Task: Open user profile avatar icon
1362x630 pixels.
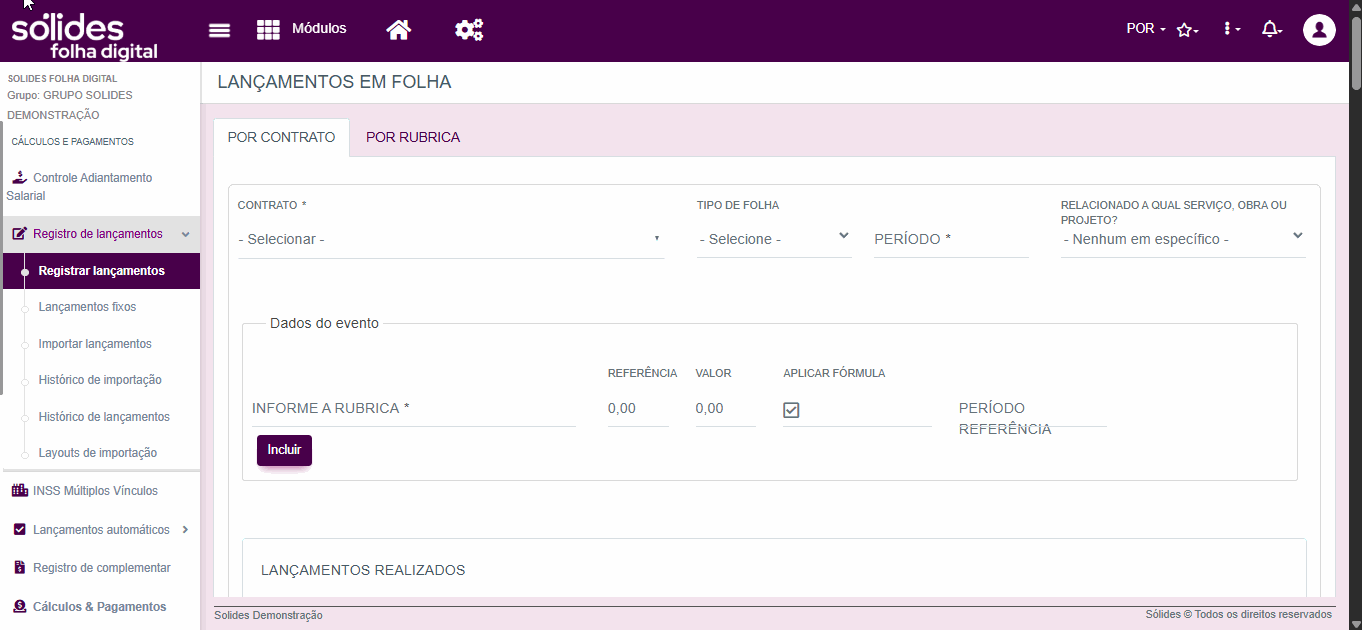Action: (1319, 30)
